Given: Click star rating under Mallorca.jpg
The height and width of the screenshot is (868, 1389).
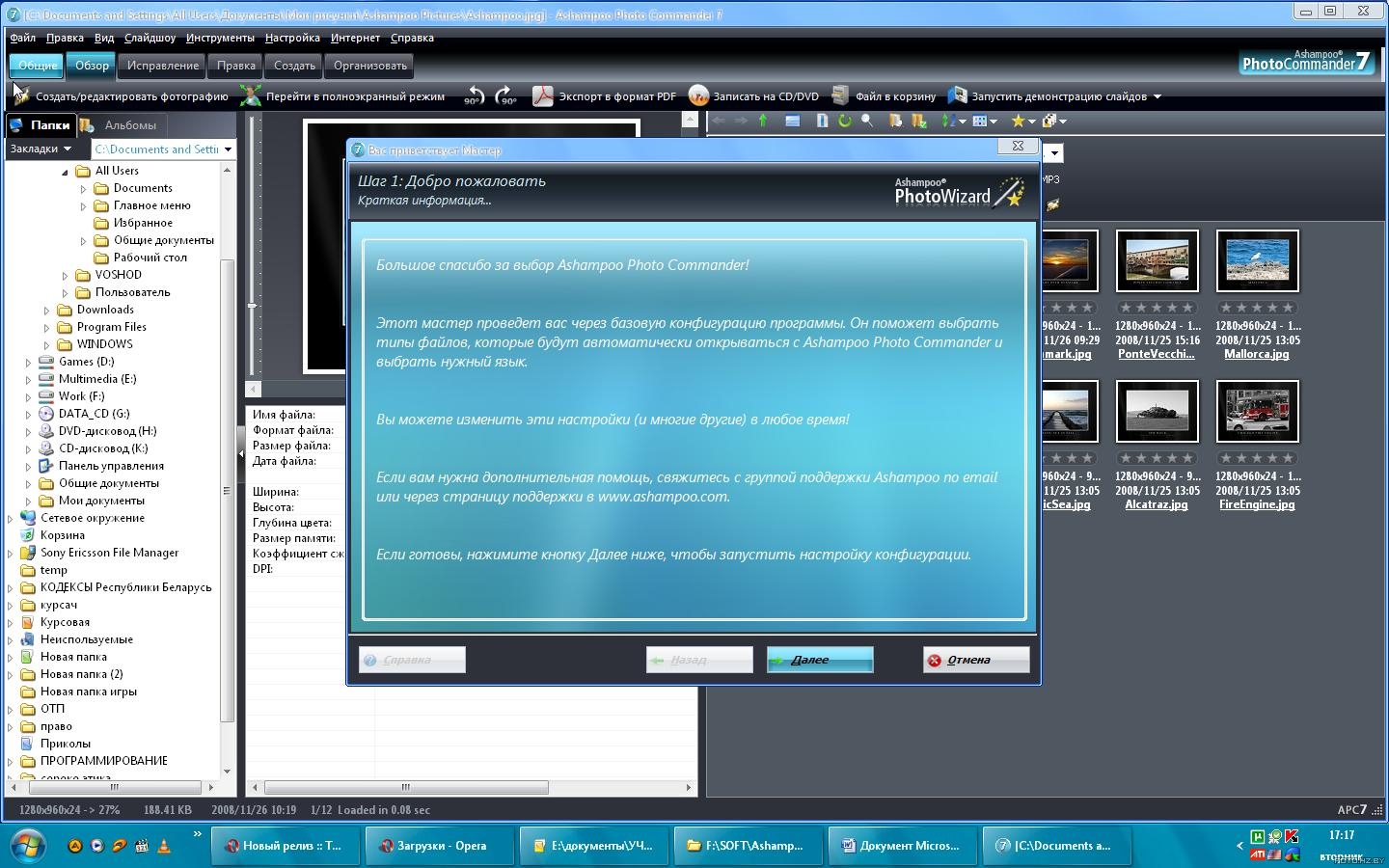Looking at the screenshot, I should coord(1257,308).
